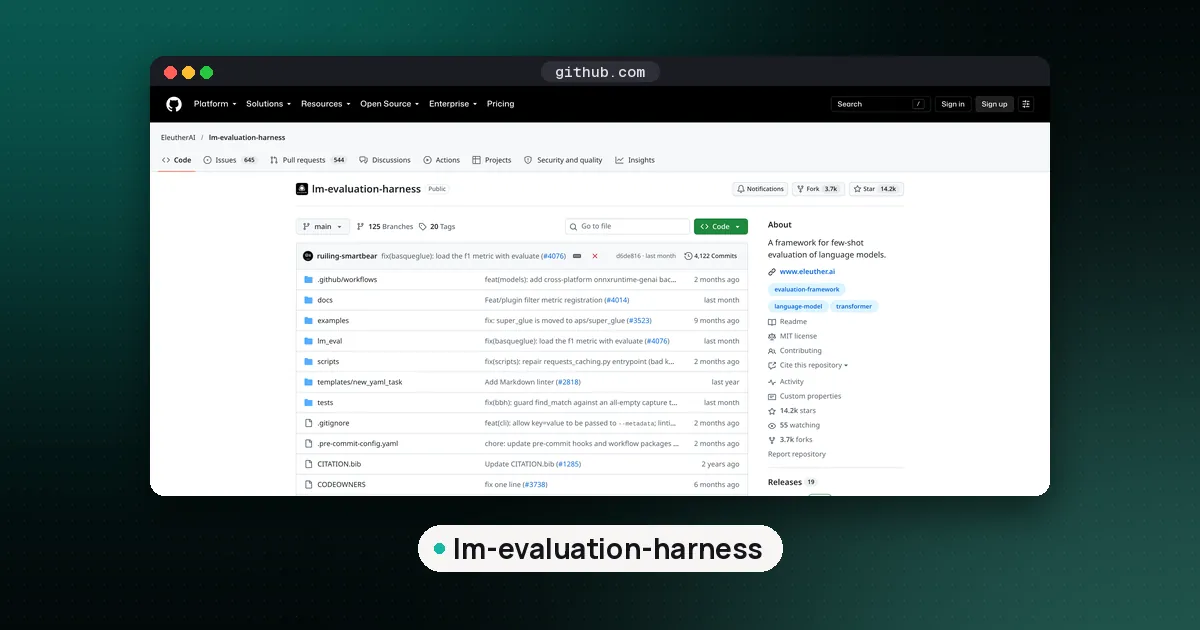Open templates/new_yaml_task folder
1200x630 pixels.
point(360,382)
